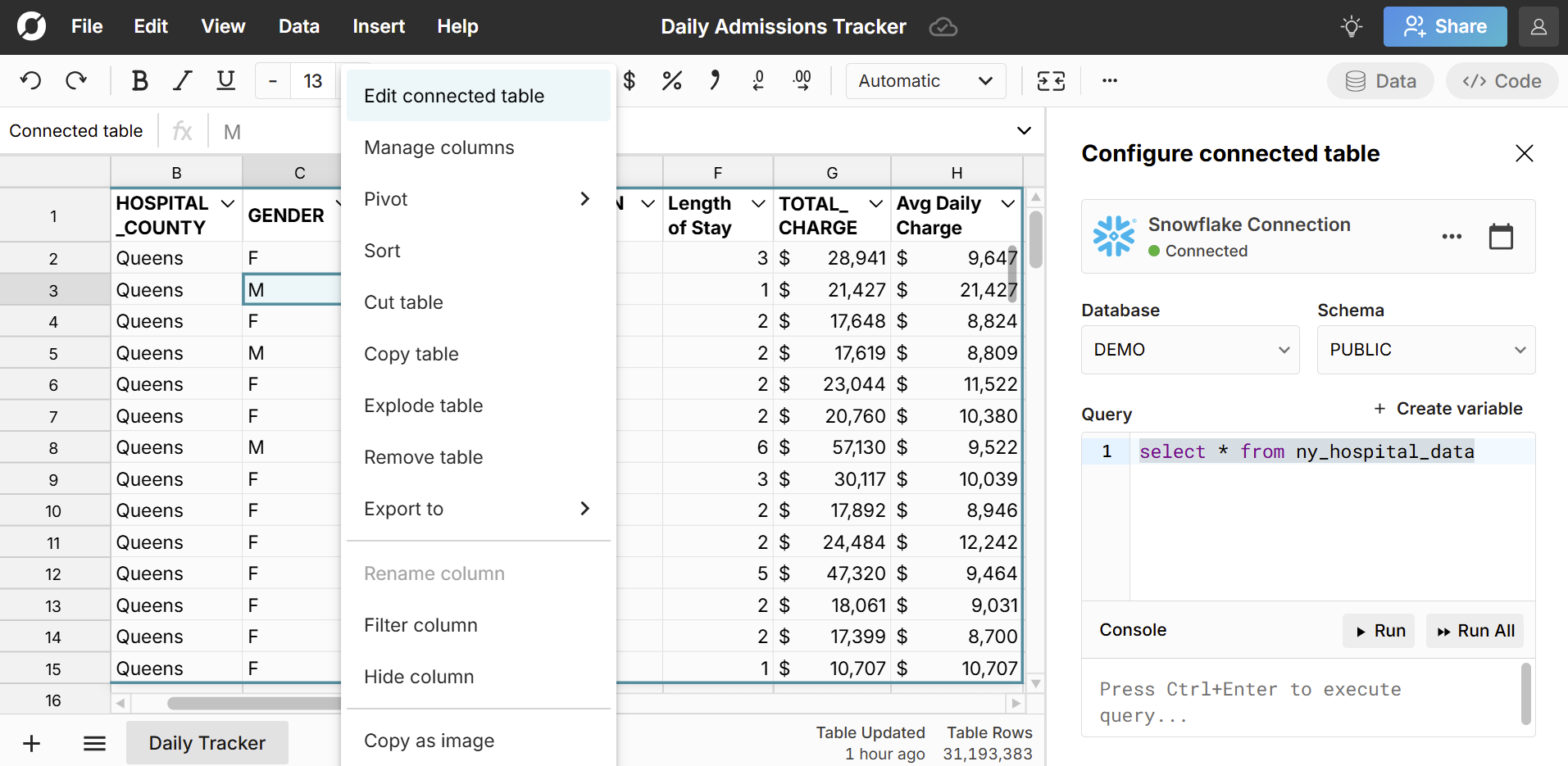This screenshot has width=1568, height=766.
Task: Open the Automatic number format dropdown
Action: coord(925,80)
